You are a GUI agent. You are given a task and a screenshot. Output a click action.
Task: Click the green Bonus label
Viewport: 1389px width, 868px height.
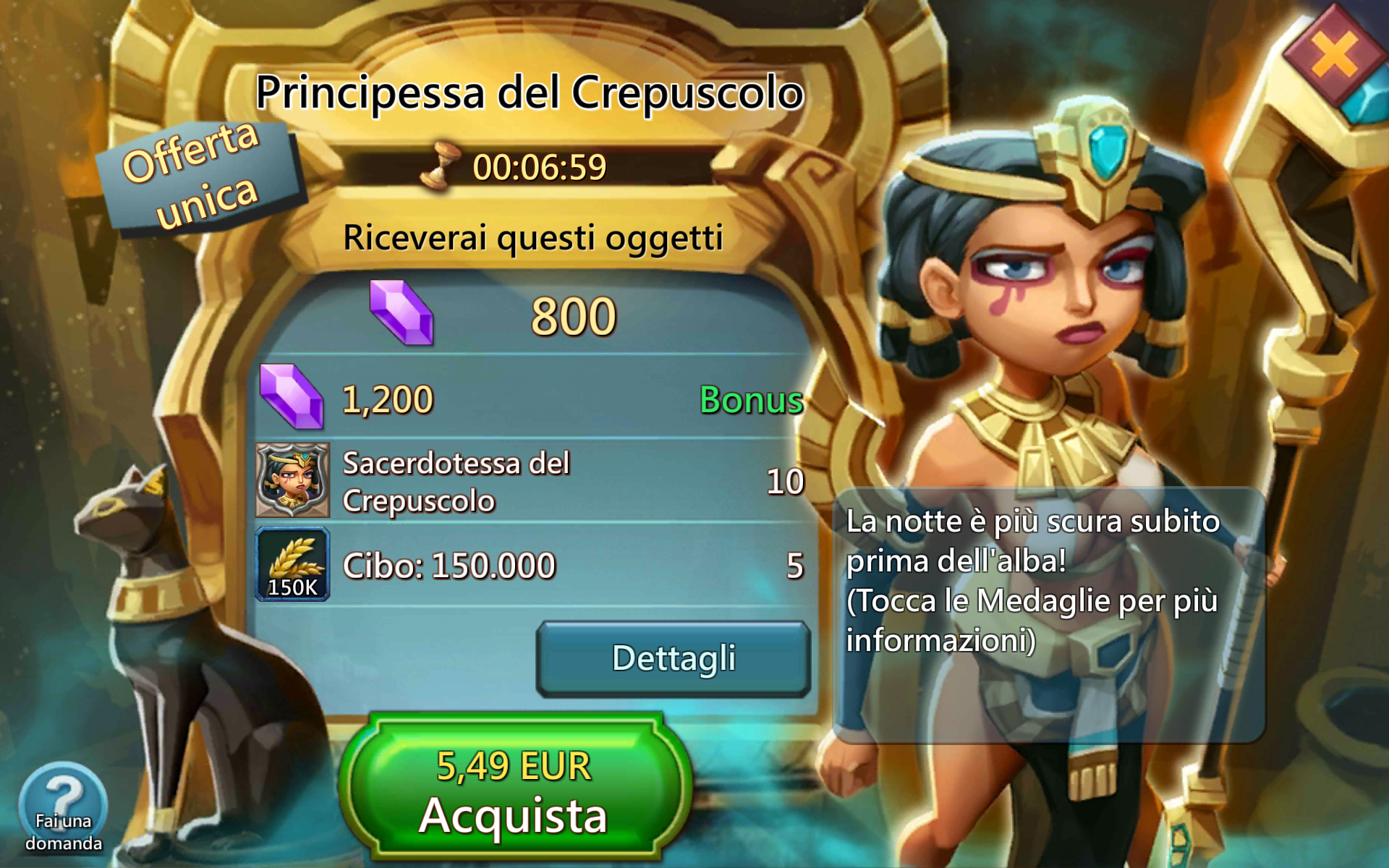tap(752, 400)
